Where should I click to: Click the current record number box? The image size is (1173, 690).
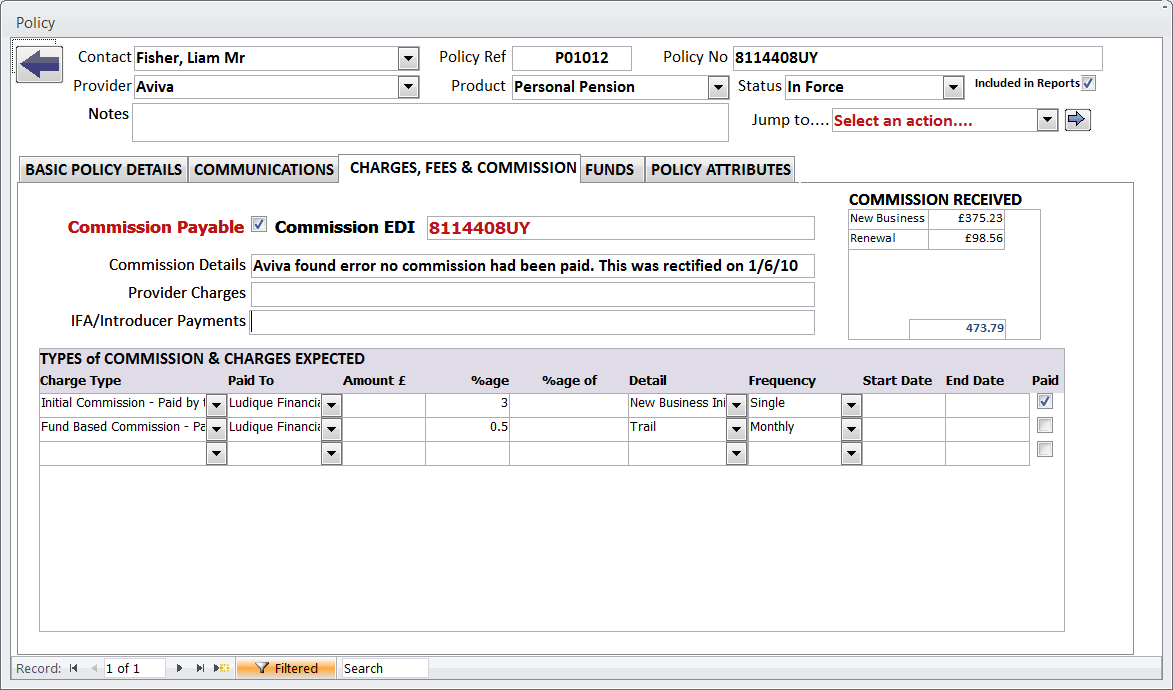point(134,668)
